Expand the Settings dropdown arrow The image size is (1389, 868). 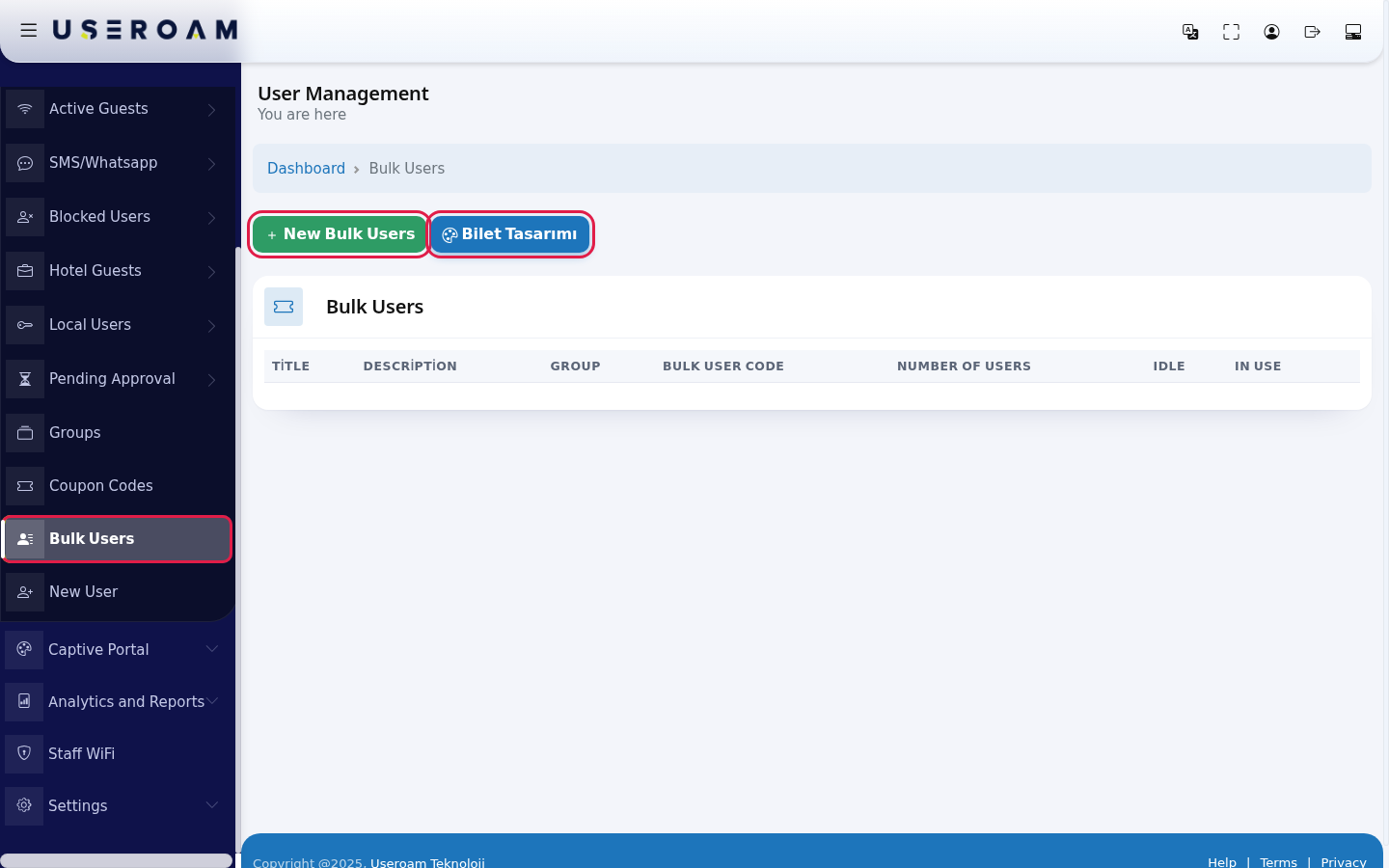click(x=212, y=804)
